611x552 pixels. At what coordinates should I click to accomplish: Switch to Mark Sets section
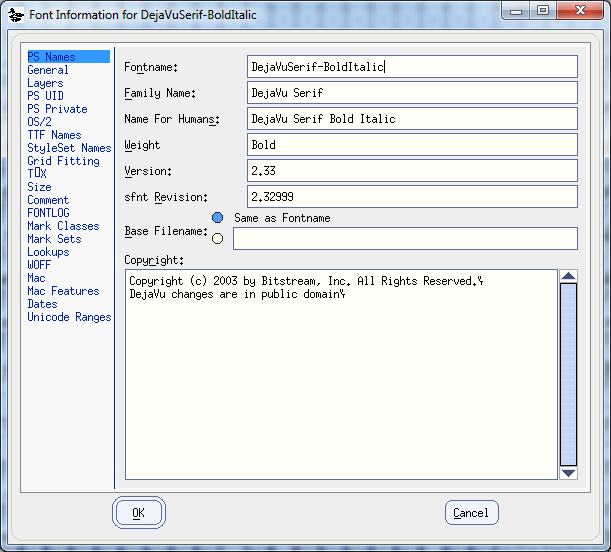click(x=54, y=239)
